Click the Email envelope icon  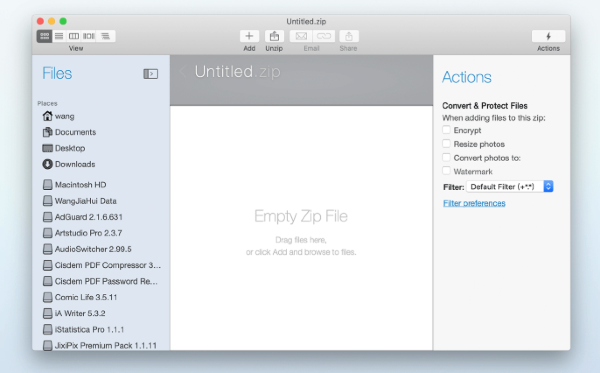(x=301, y=36)
